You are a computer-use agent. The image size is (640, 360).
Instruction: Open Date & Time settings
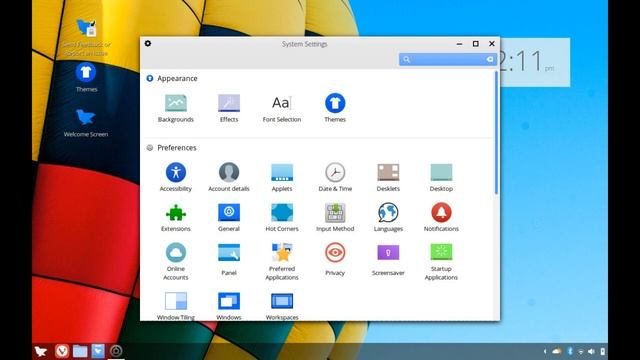pos(335,177)
